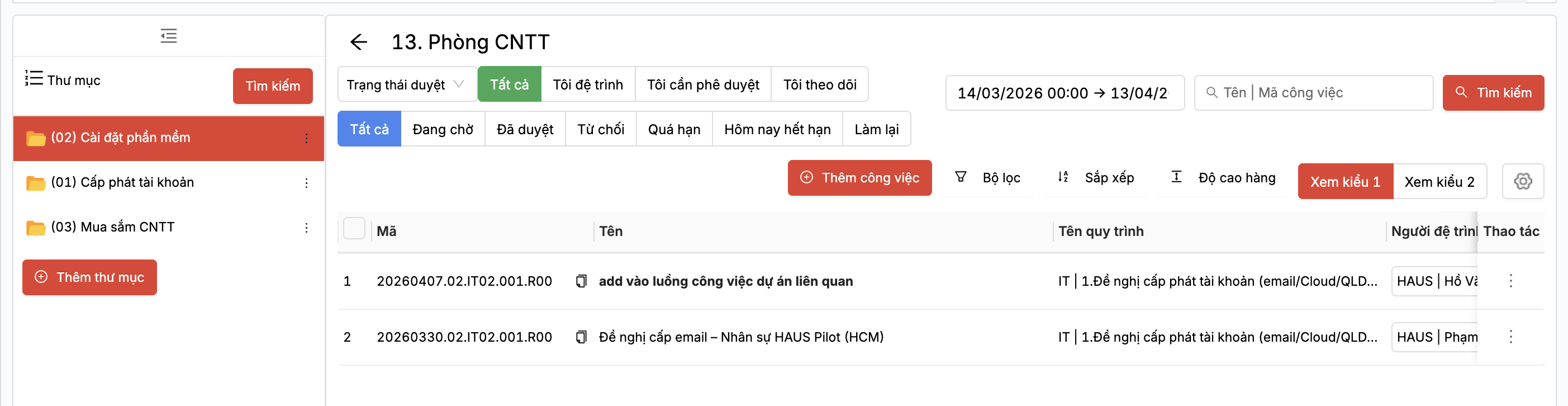Viewport: 1568px width, 406px height.
Task: Focus the Tên | Mã công việc search field
Action: click(x=1321, y=93)
